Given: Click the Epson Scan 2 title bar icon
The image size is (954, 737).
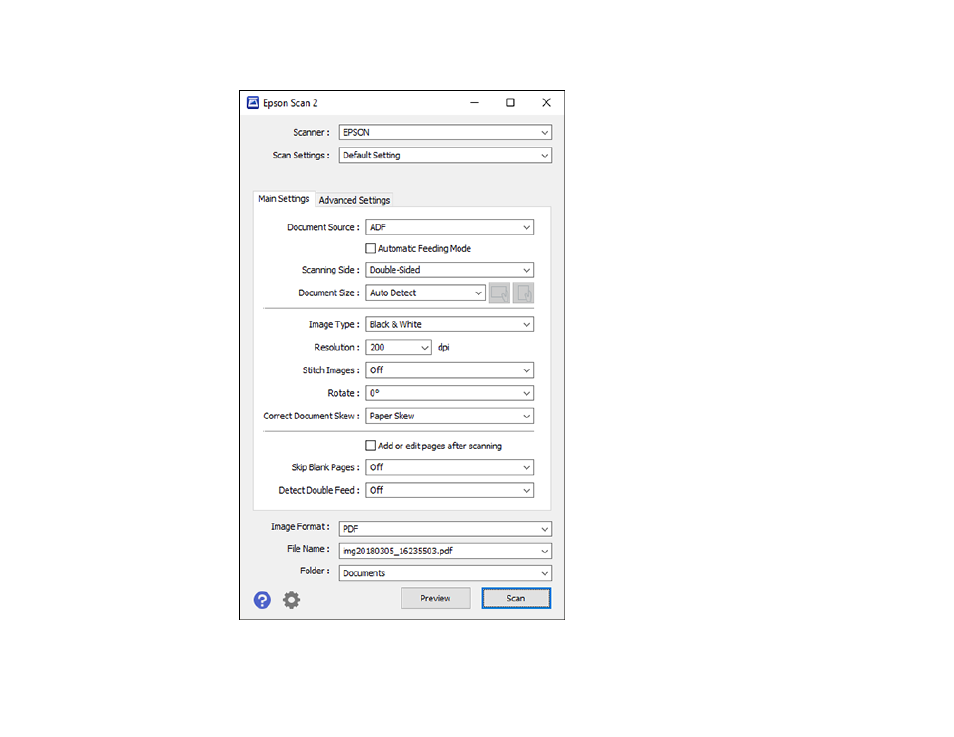Looking at the screenshot, I should coord(253,103).
